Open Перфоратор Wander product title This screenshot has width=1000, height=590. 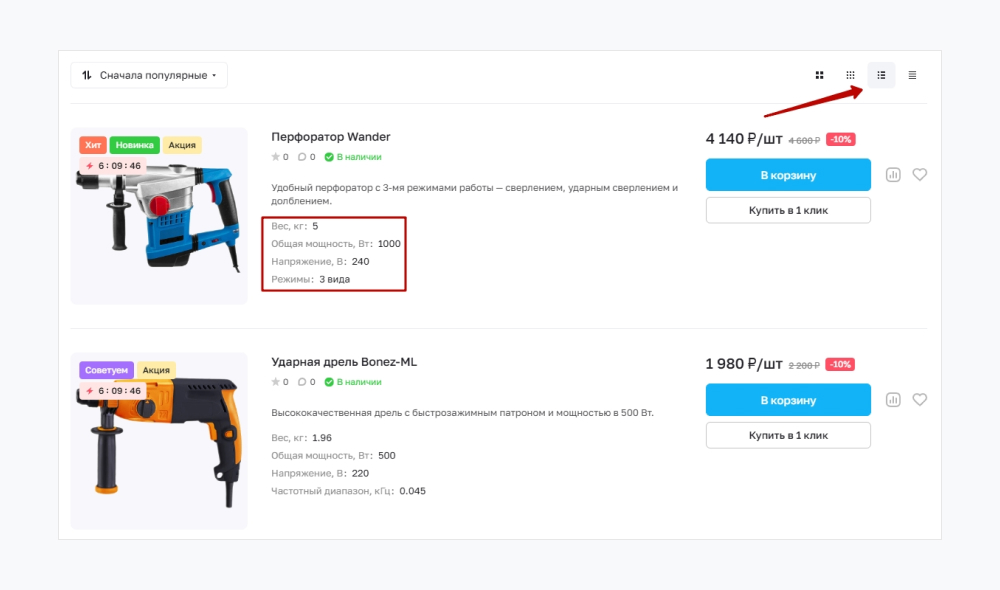coord(331,137)
